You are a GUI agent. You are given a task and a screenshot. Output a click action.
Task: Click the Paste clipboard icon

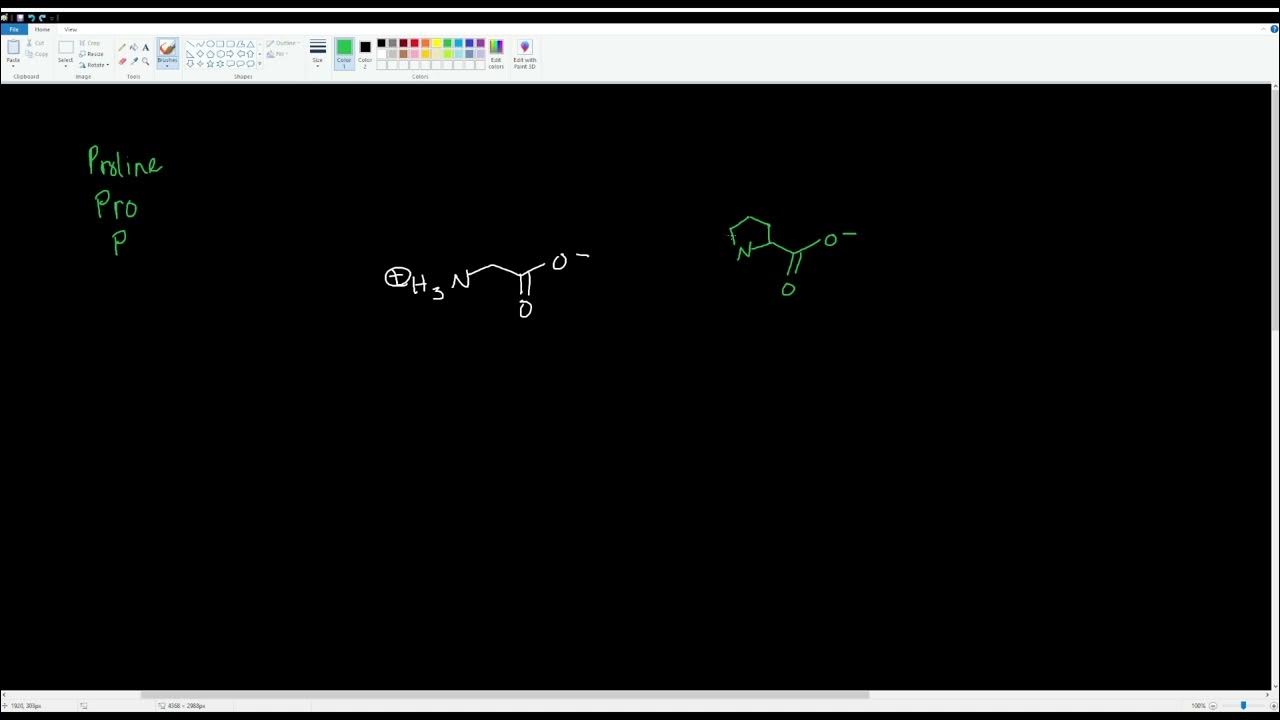point(13,47)
